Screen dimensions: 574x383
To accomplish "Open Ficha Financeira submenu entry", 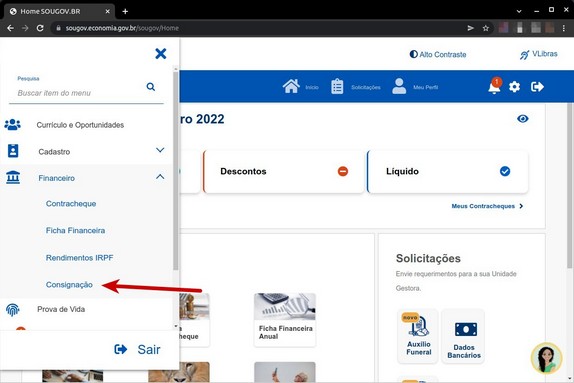I will [x=75, y=230].
